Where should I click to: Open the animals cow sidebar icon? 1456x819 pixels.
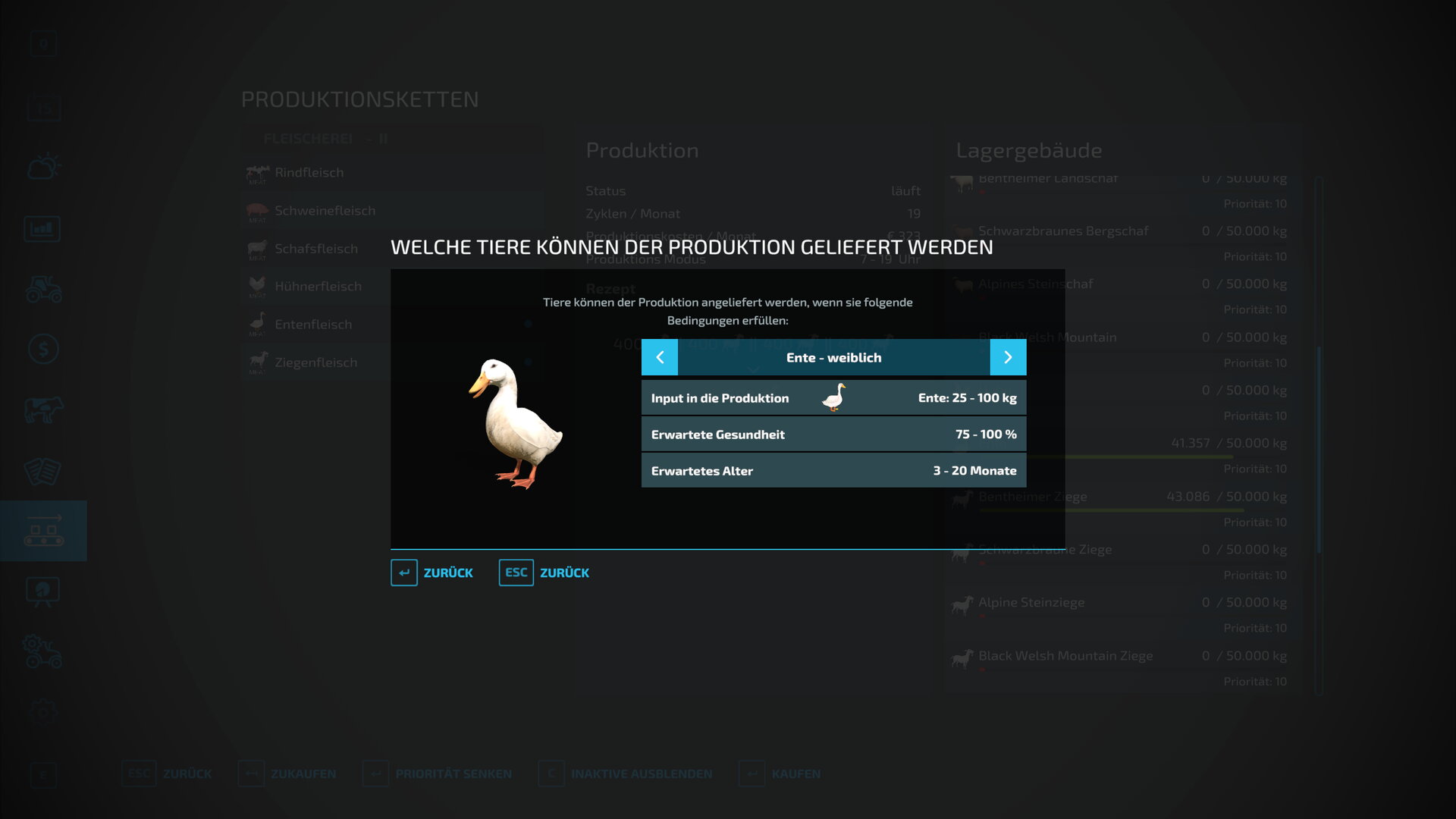[x=43, y=409]
